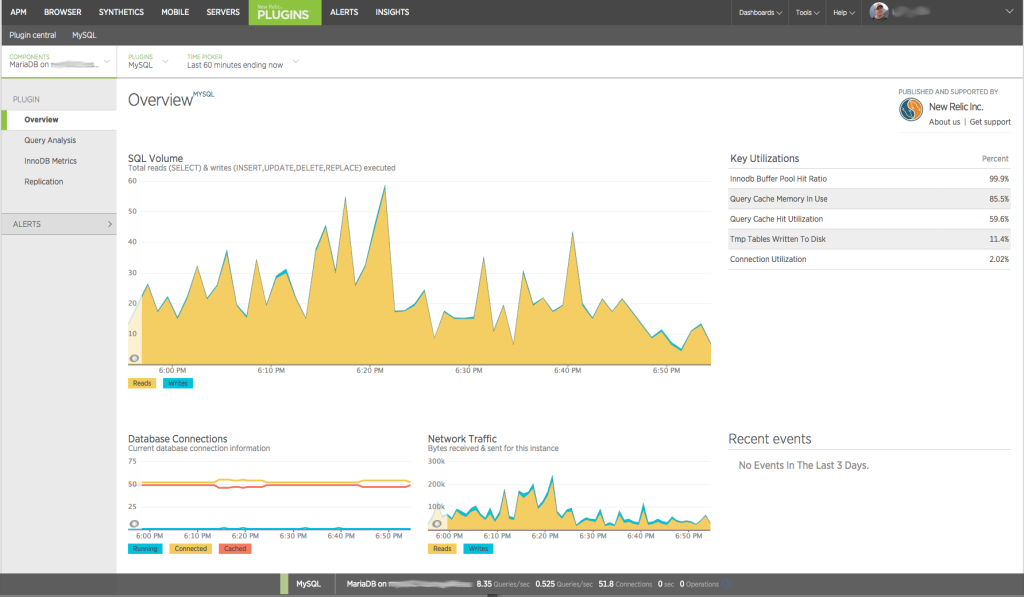The image size is (1024, 597).
Task: Open InnoDB Metrics in the sidebar
Action: pos(50,161)
